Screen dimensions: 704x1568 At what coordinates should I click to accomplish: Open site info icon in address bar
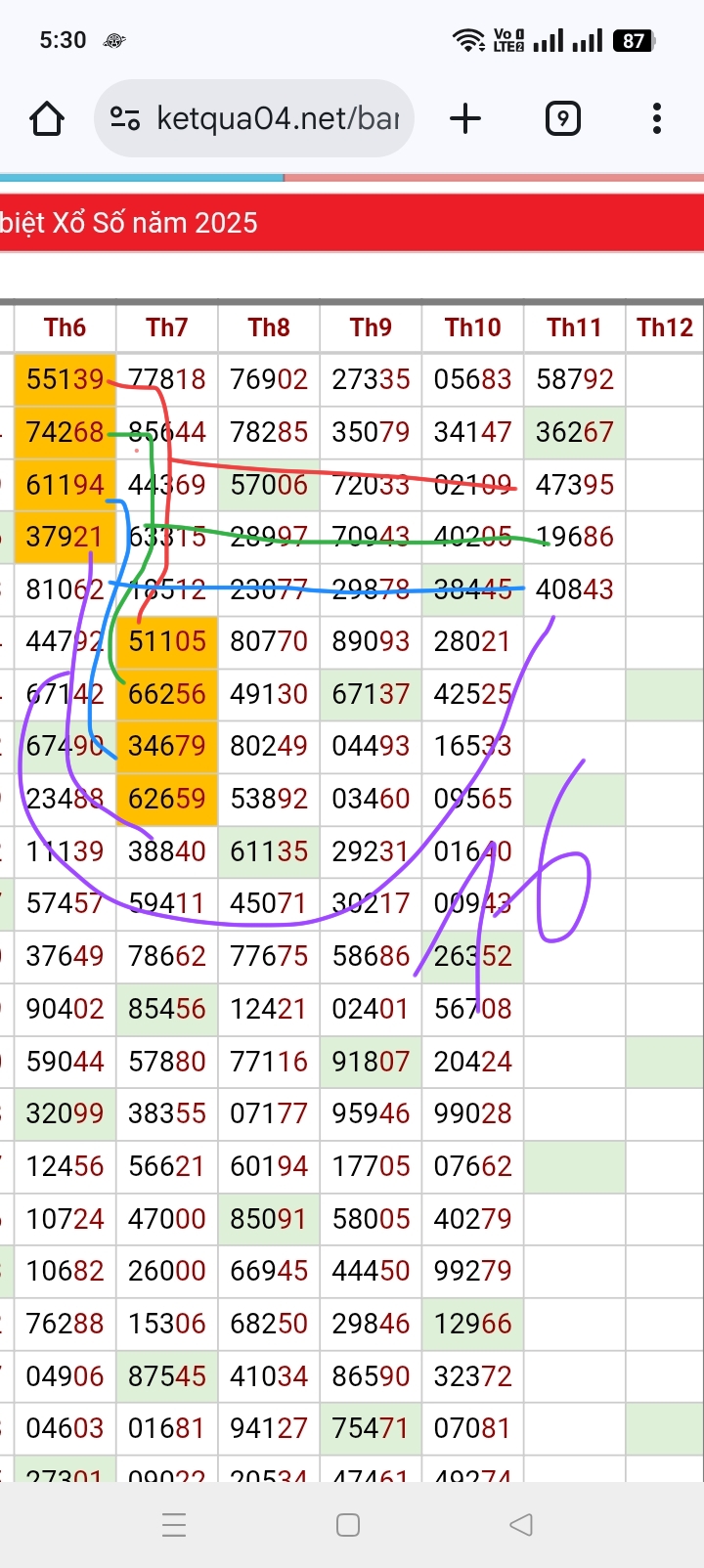[124, 119]
